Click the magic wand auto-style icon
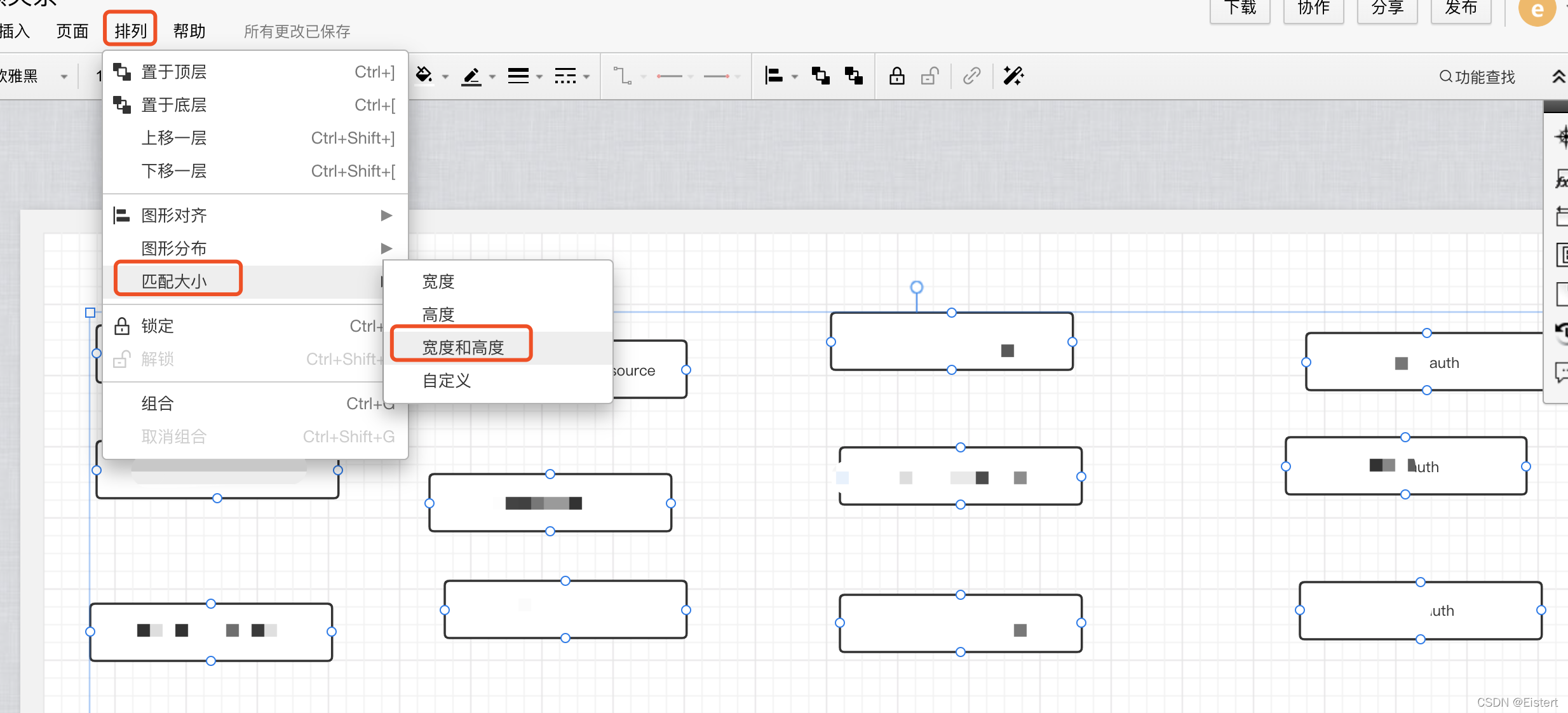Viewport: 1568px width, 713px height. click(1013, 76)
